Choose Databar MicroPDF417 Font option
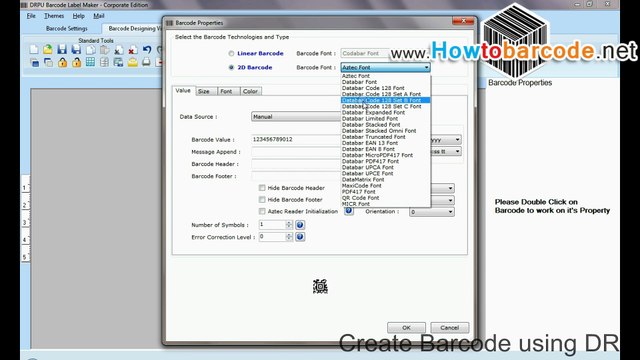 click(386, 155)
